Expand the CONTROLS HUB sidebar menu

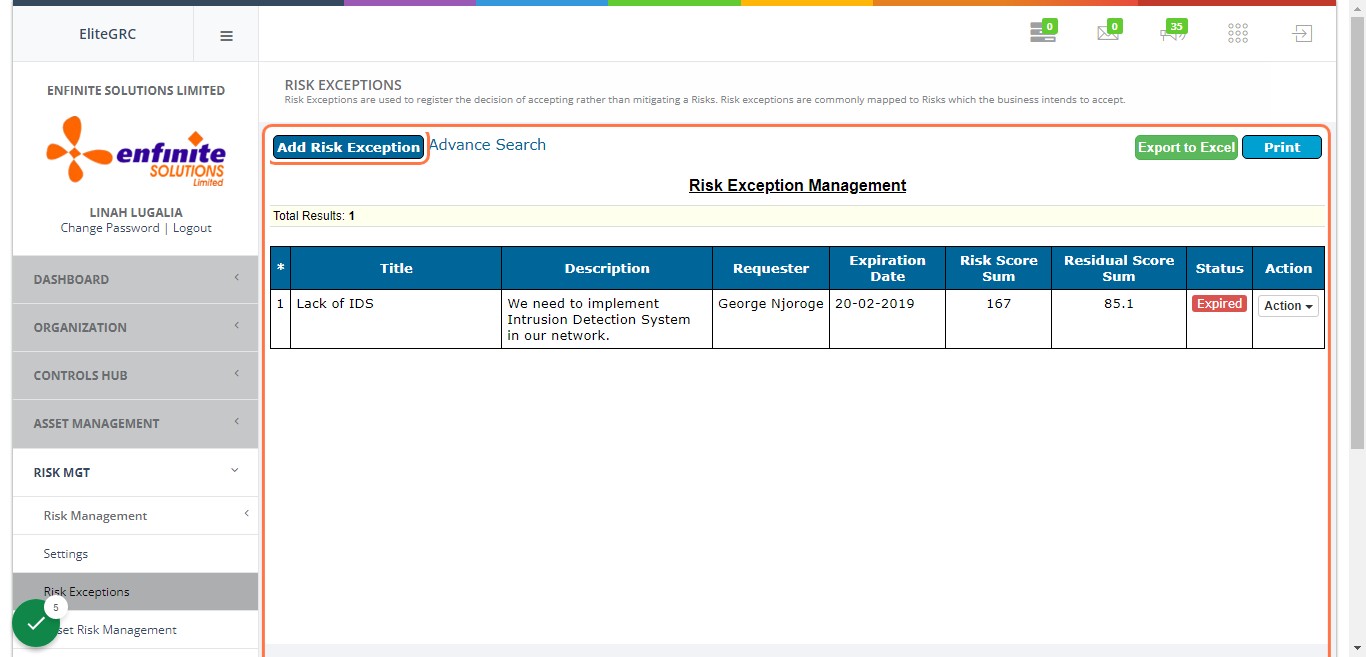[135, 375]
